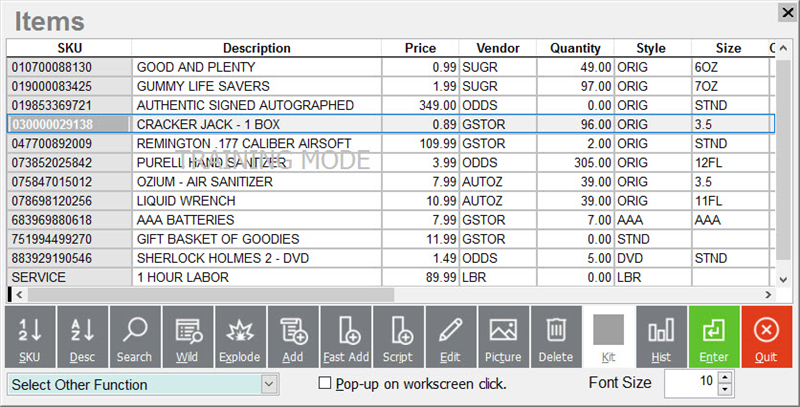Click the Vendor column header
The width and height of the screenshot is (800, 407).
498,48
